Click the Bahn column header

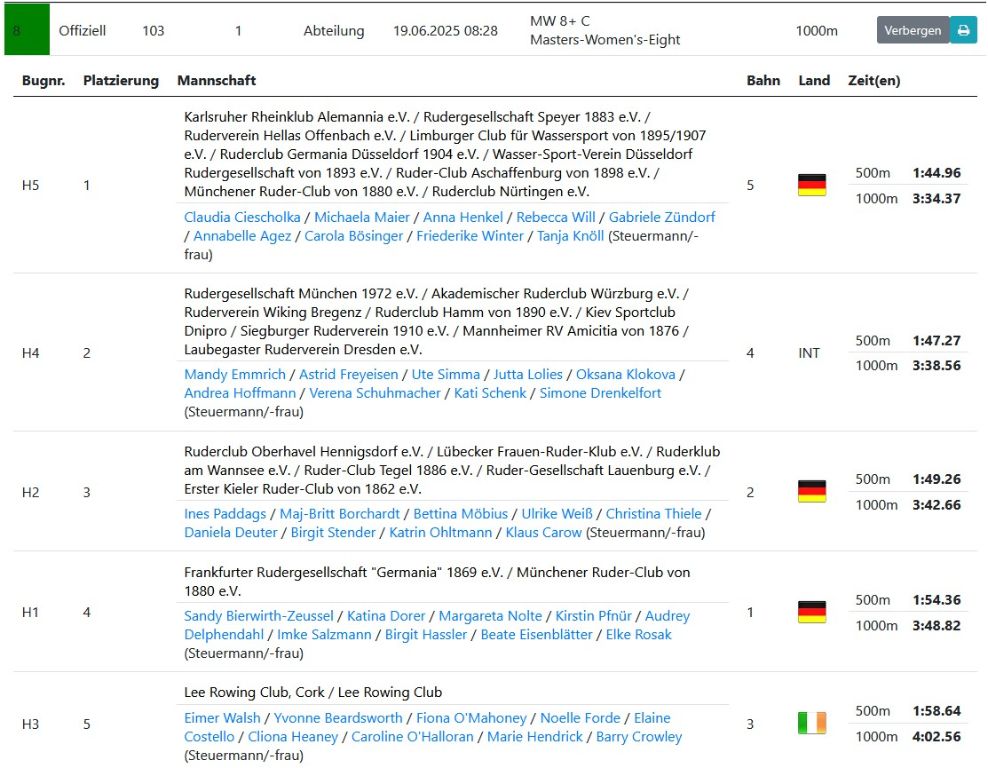[x=763, y=81]
